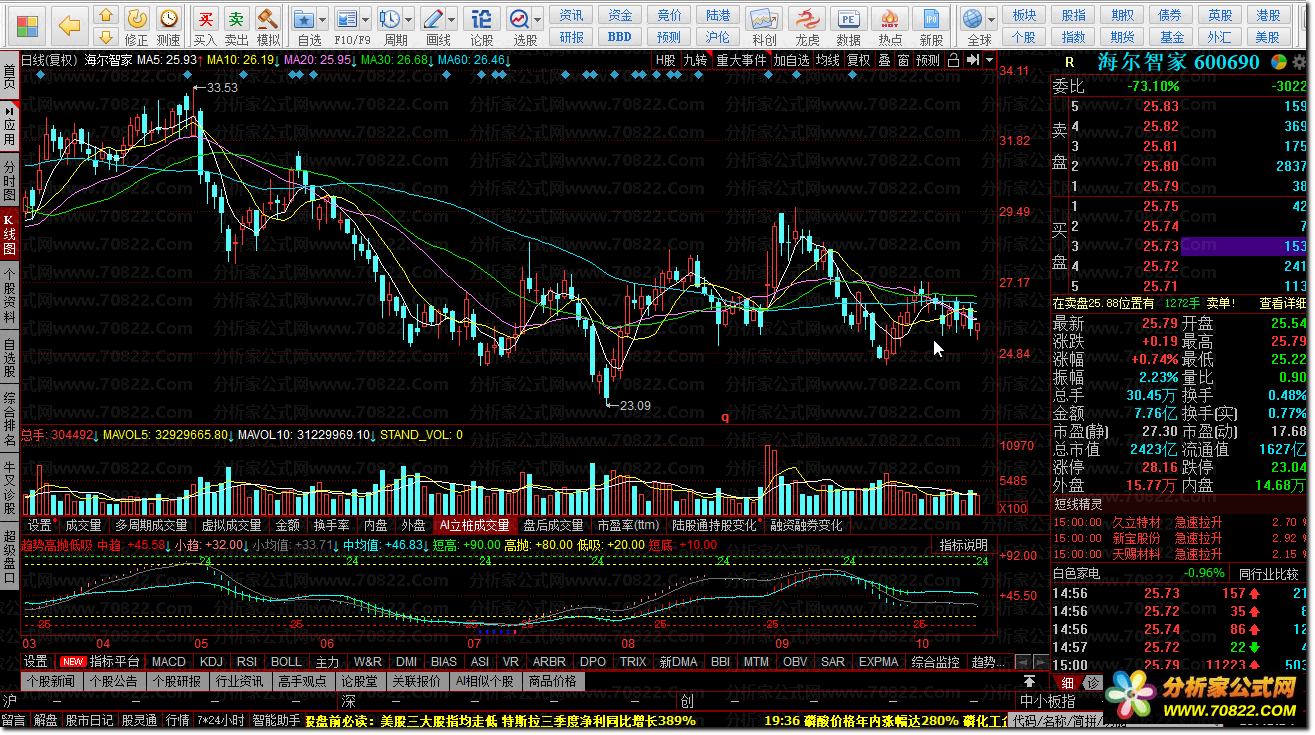Open the 热点 hot topics icon

(x=889, y=26)
